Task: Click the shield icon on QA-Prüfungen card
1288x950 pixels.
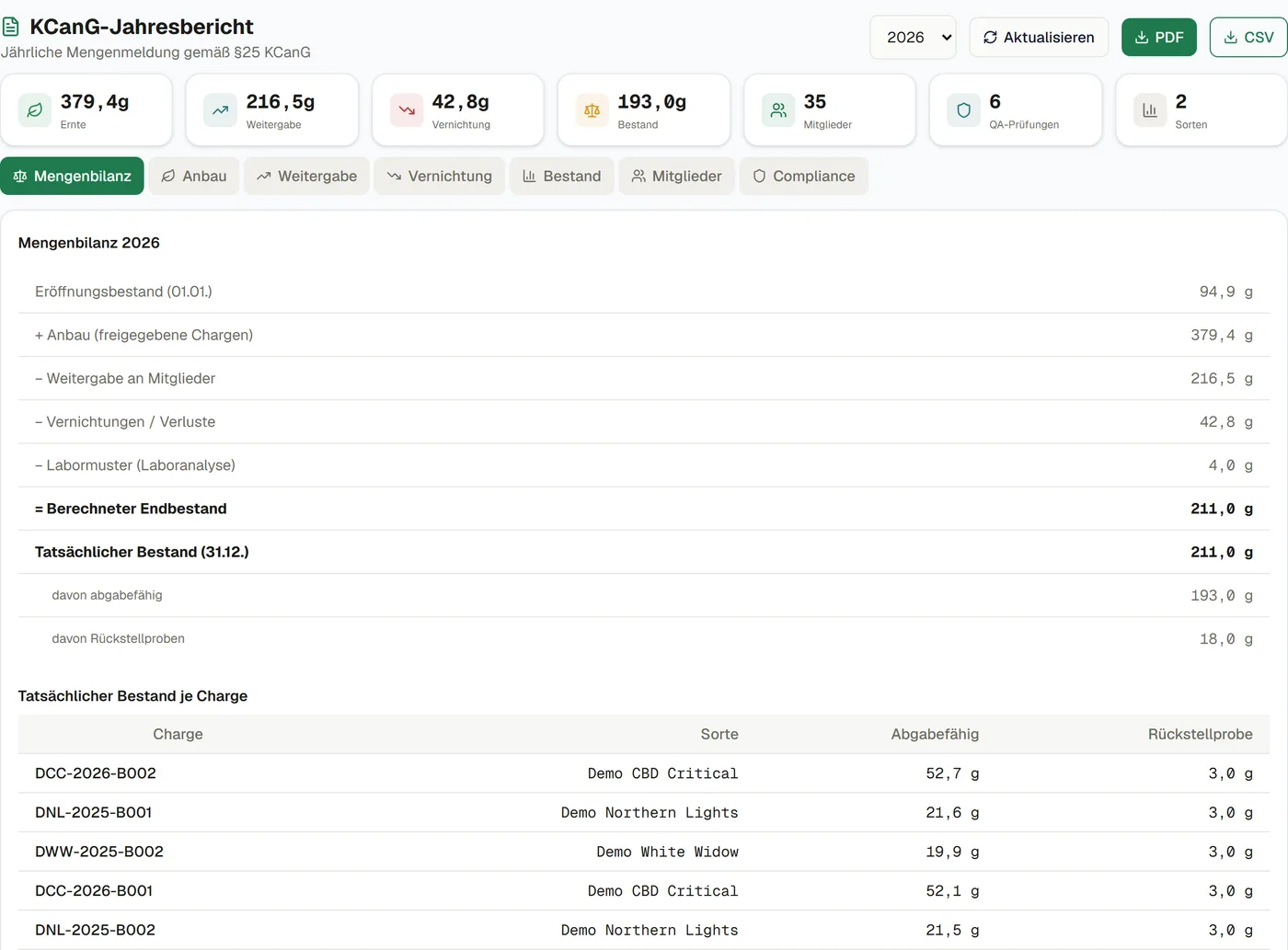Action: coord(964,110)
